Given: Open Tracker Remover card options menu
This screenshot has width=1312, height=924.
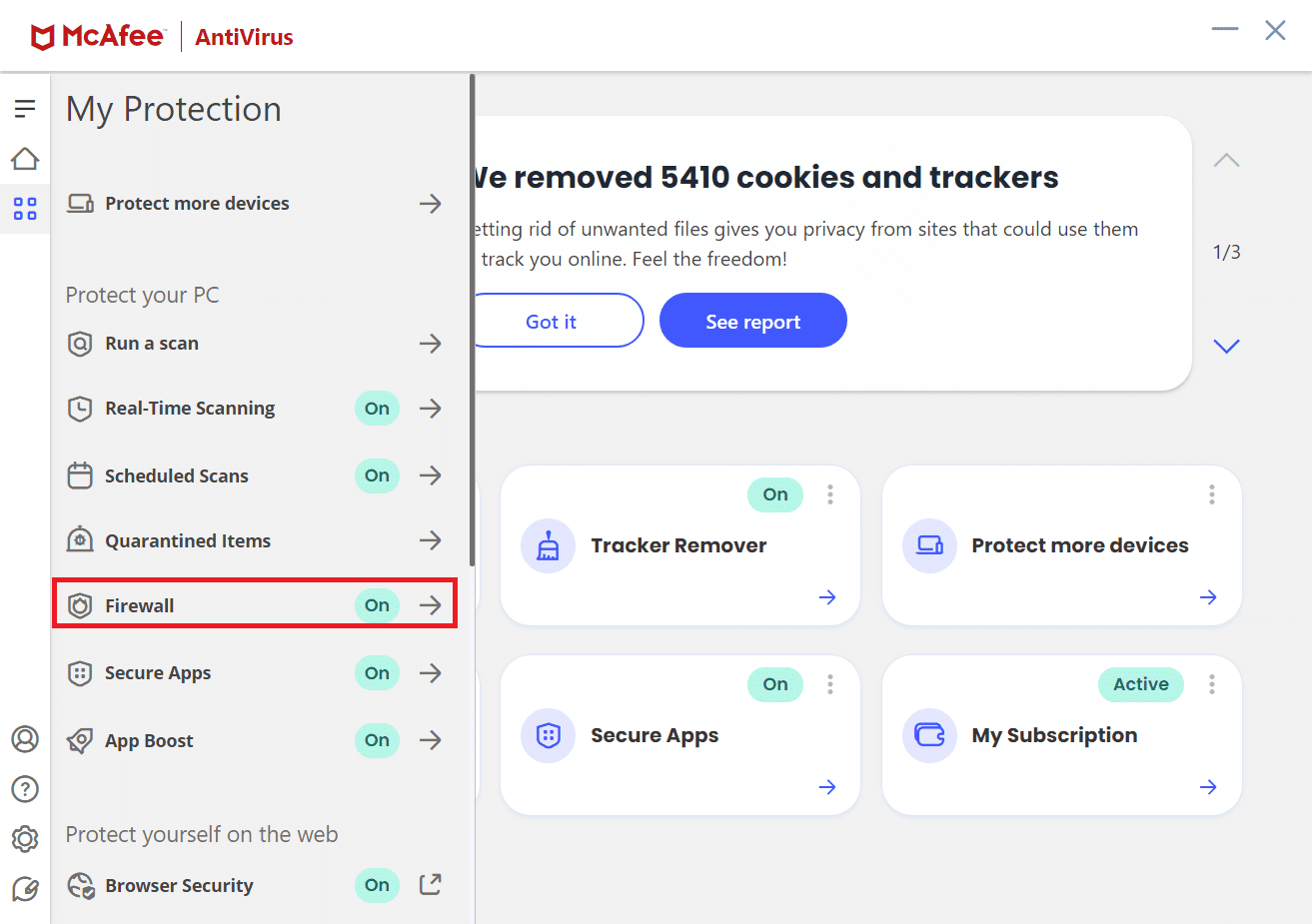Looking at the screenshot, I should [x=830, y=494].
